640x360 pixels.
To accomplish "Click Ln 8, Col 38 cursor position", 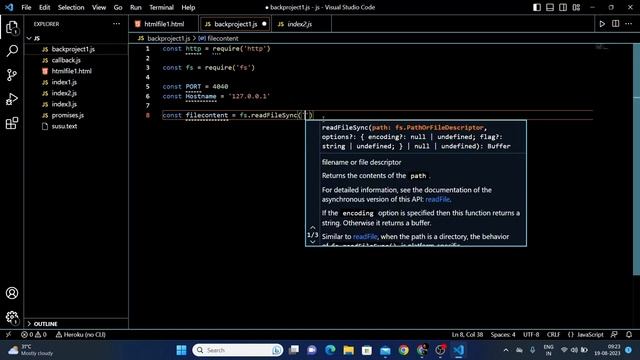I will point(467,335).
